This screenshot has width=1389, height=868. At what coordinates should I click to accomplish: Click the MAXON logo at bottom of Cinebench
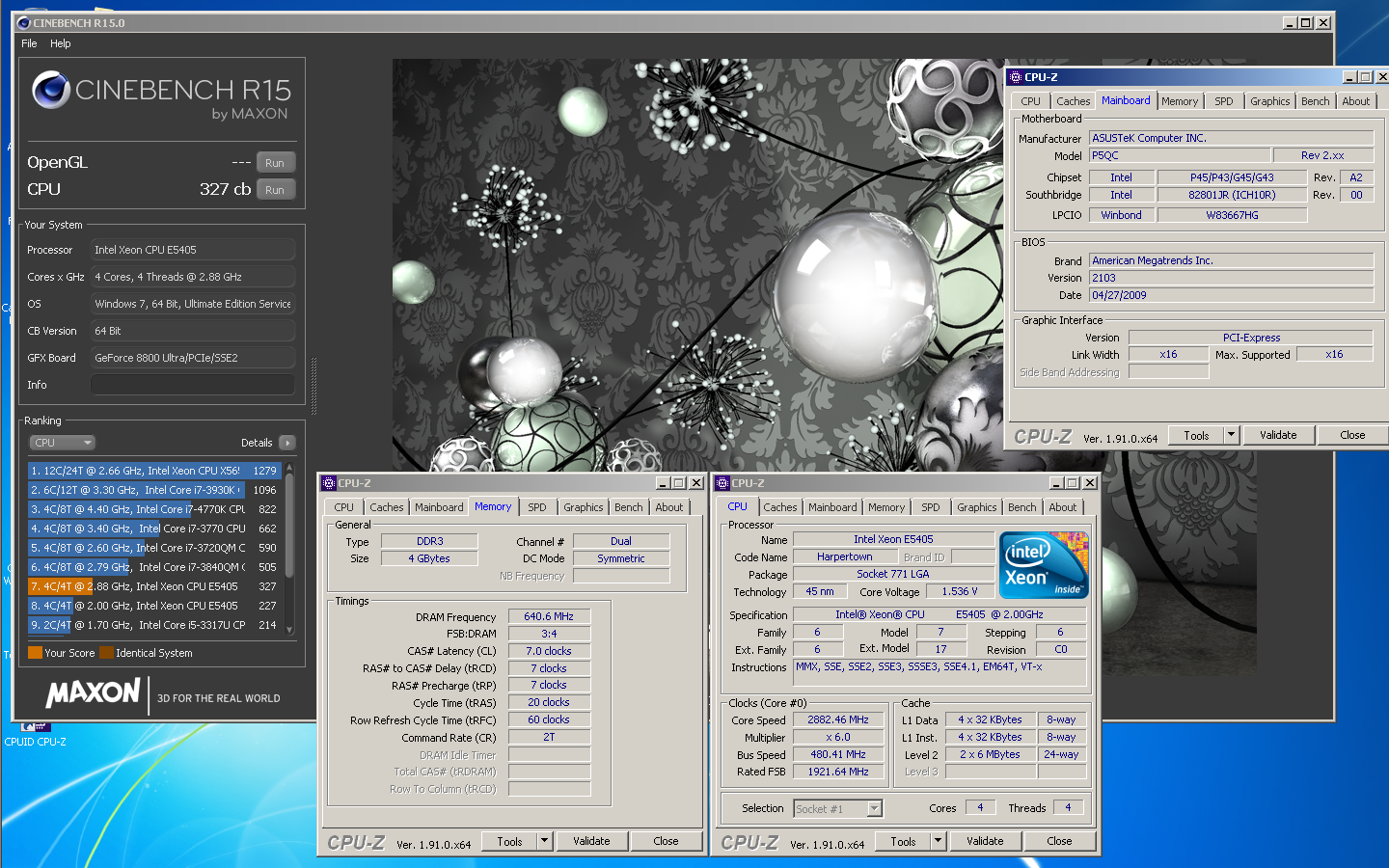(x=94, y=692)
